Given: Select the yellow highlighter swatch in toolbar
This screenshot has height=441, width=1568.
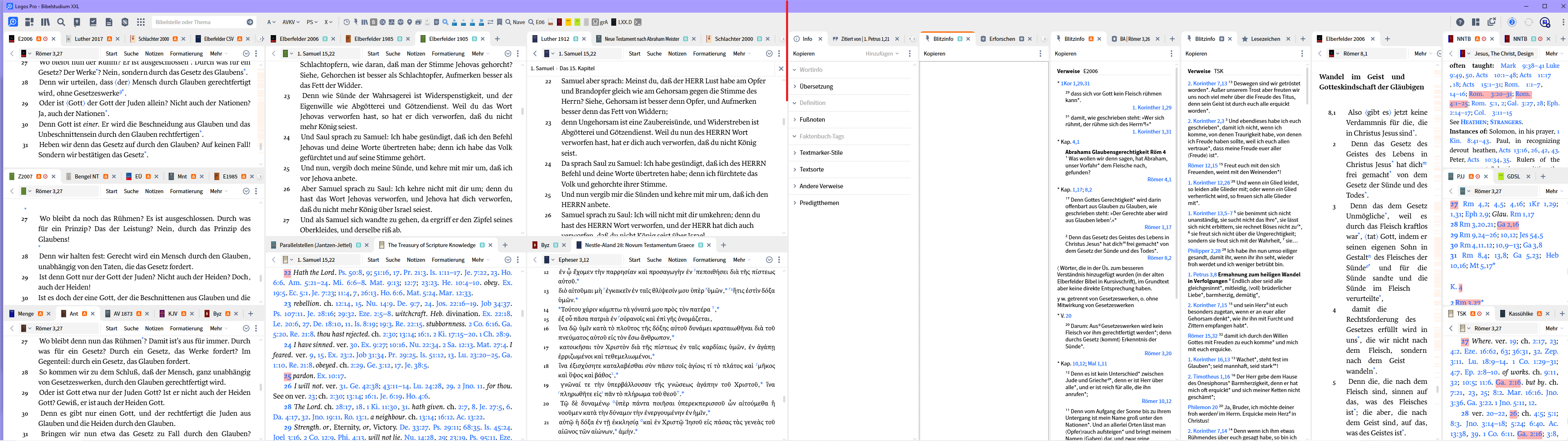Looking at the screenshot, I should (x=568, y=22).
